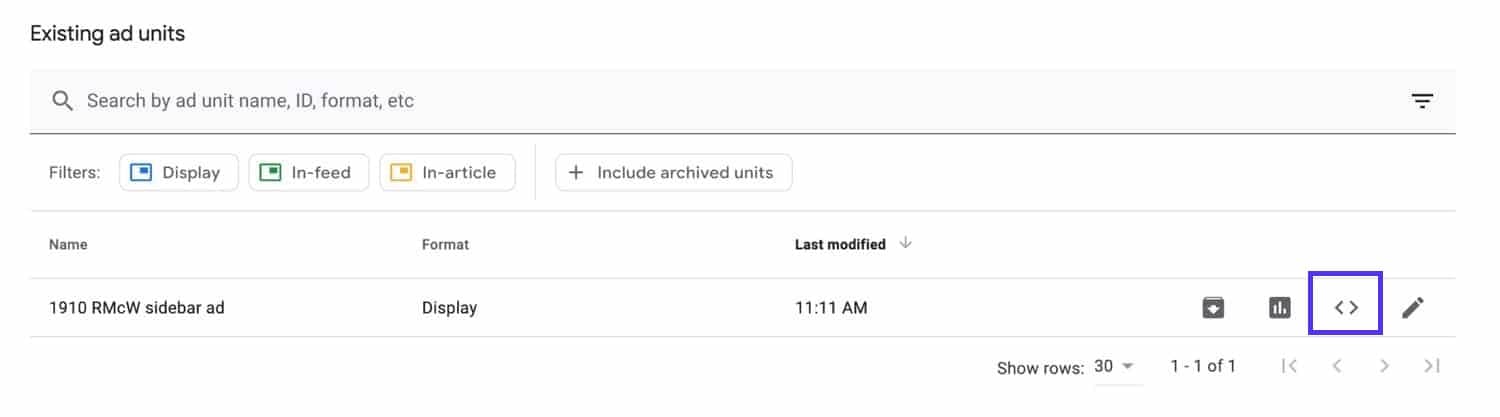
Task: Toggle the Display format filter
Action: coord(178,172)
